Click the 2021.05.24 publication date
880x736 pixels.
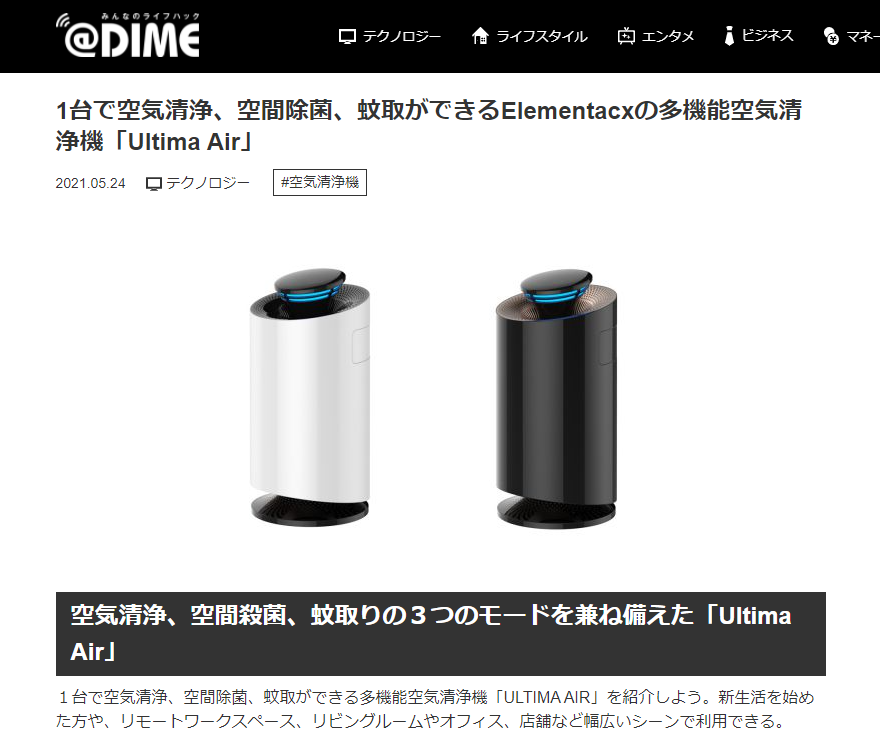[90, 184]
